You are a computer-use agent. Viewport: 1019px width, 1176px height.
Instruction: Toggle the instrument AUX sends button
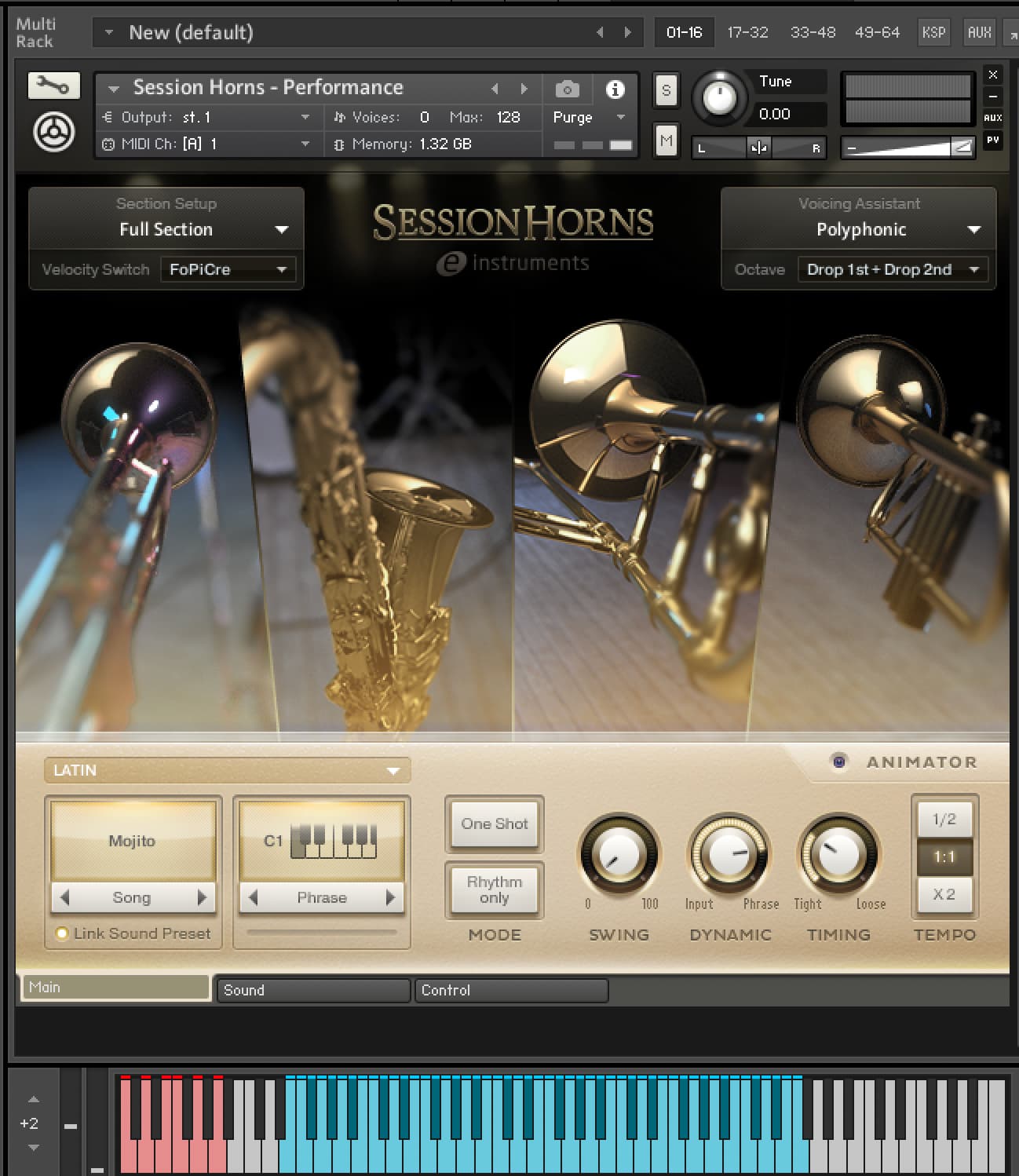tap(993, 118)
